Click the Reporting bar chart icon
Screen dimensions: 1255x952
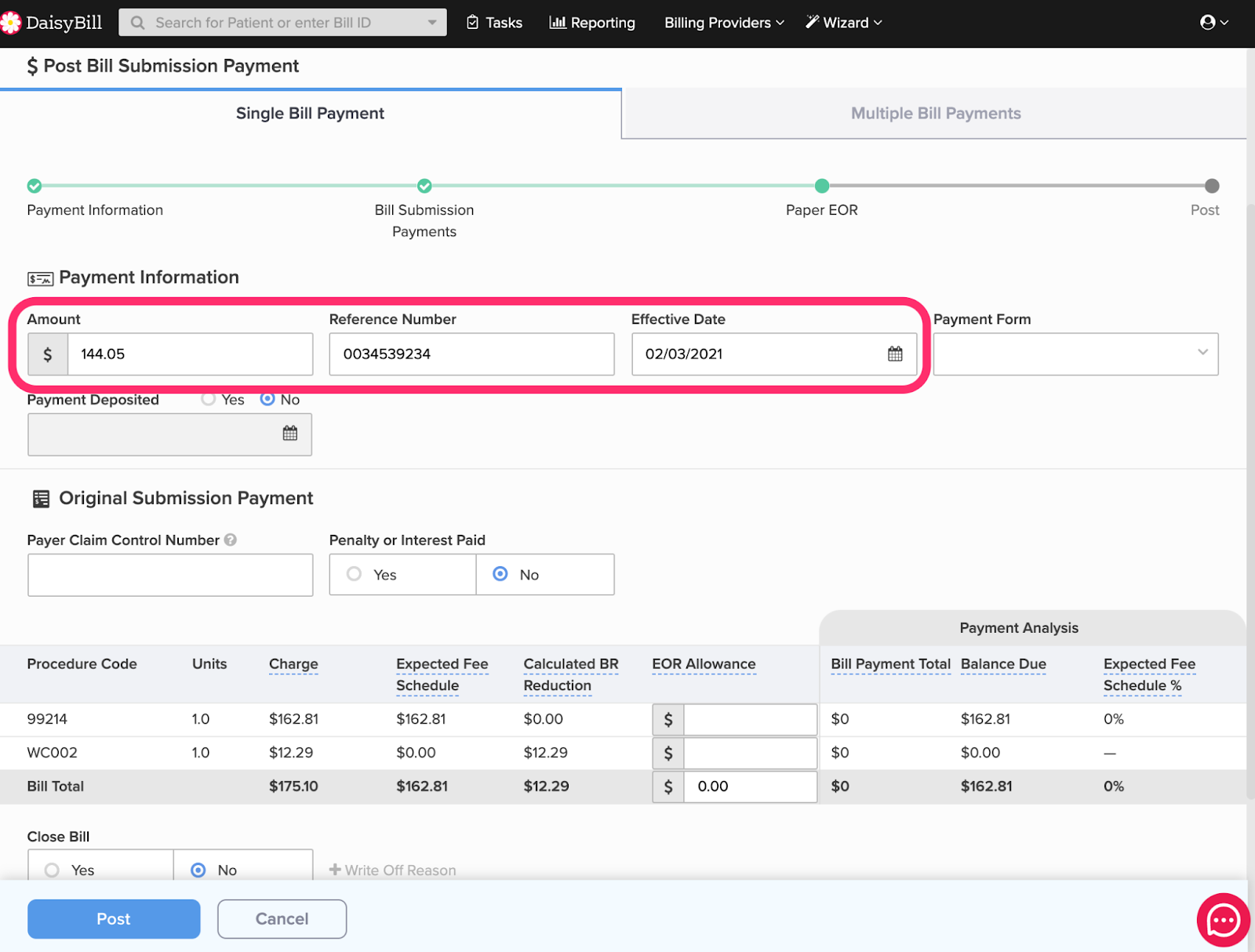click(557, 23)
